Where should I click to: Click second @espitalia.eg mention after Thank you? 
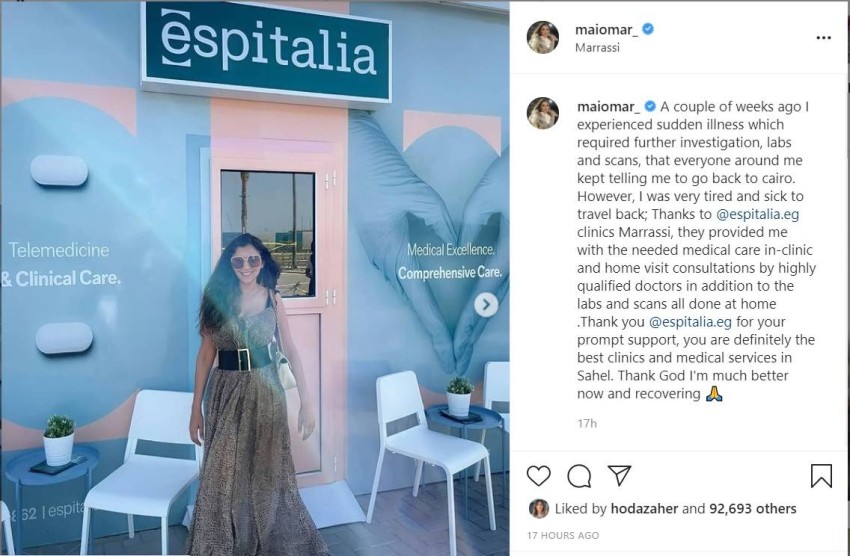690,322
